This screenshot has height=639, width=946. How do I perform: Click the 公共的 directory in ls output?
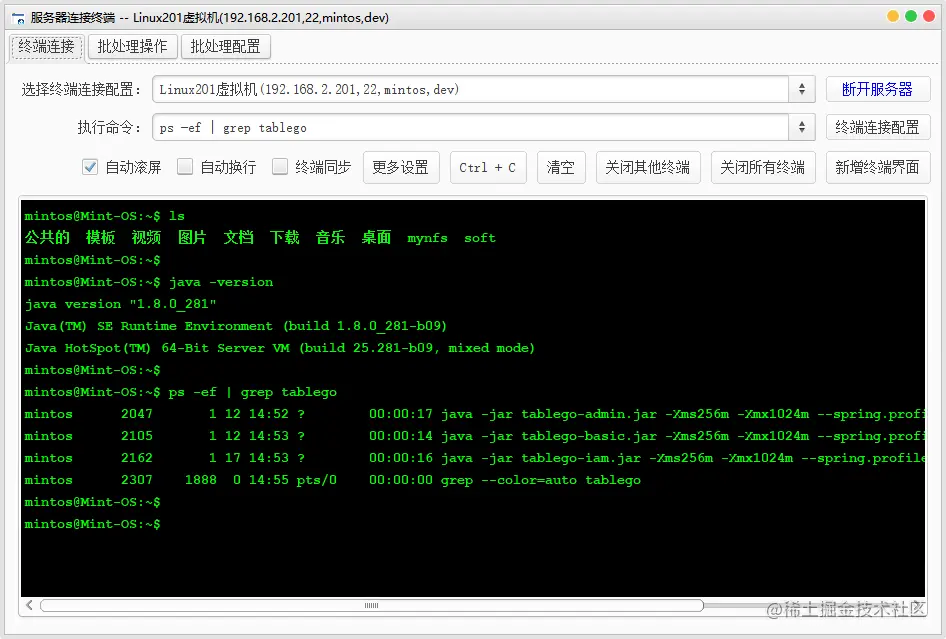point(47,237)
